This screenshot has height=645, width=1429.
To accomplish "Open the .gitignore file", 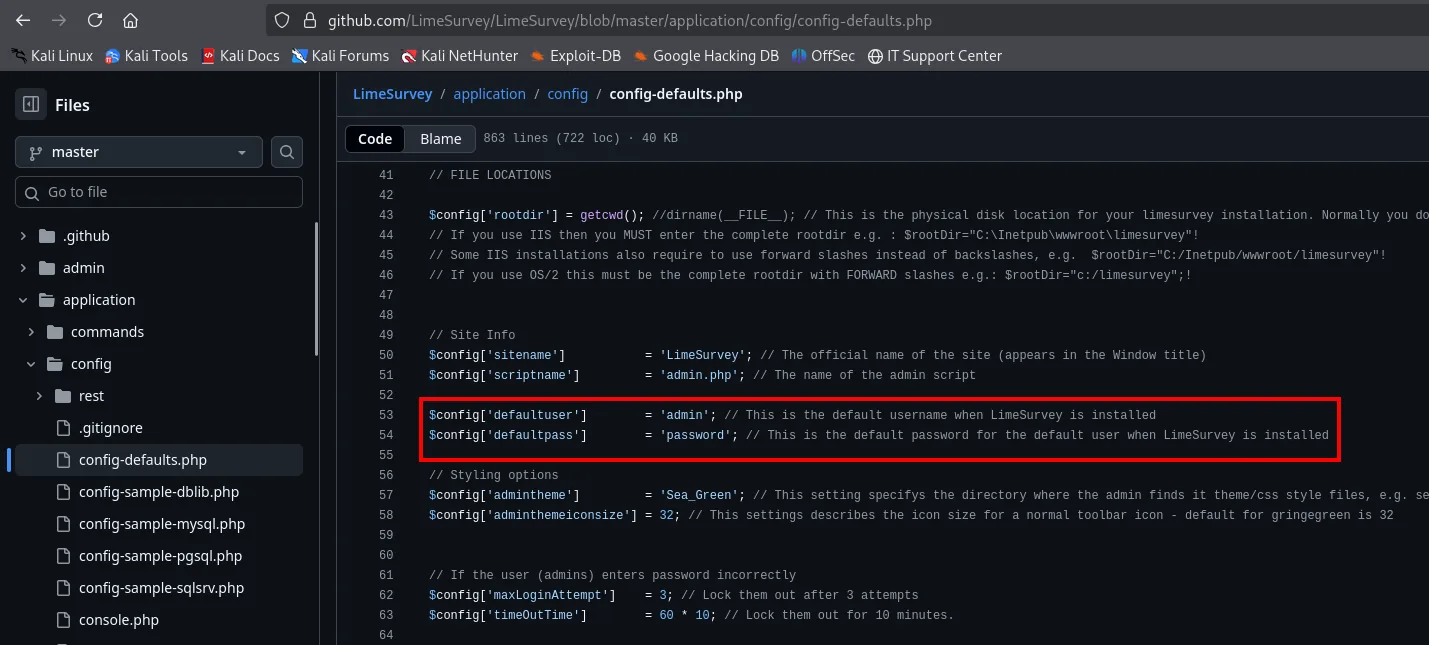I will coord(110,428).
